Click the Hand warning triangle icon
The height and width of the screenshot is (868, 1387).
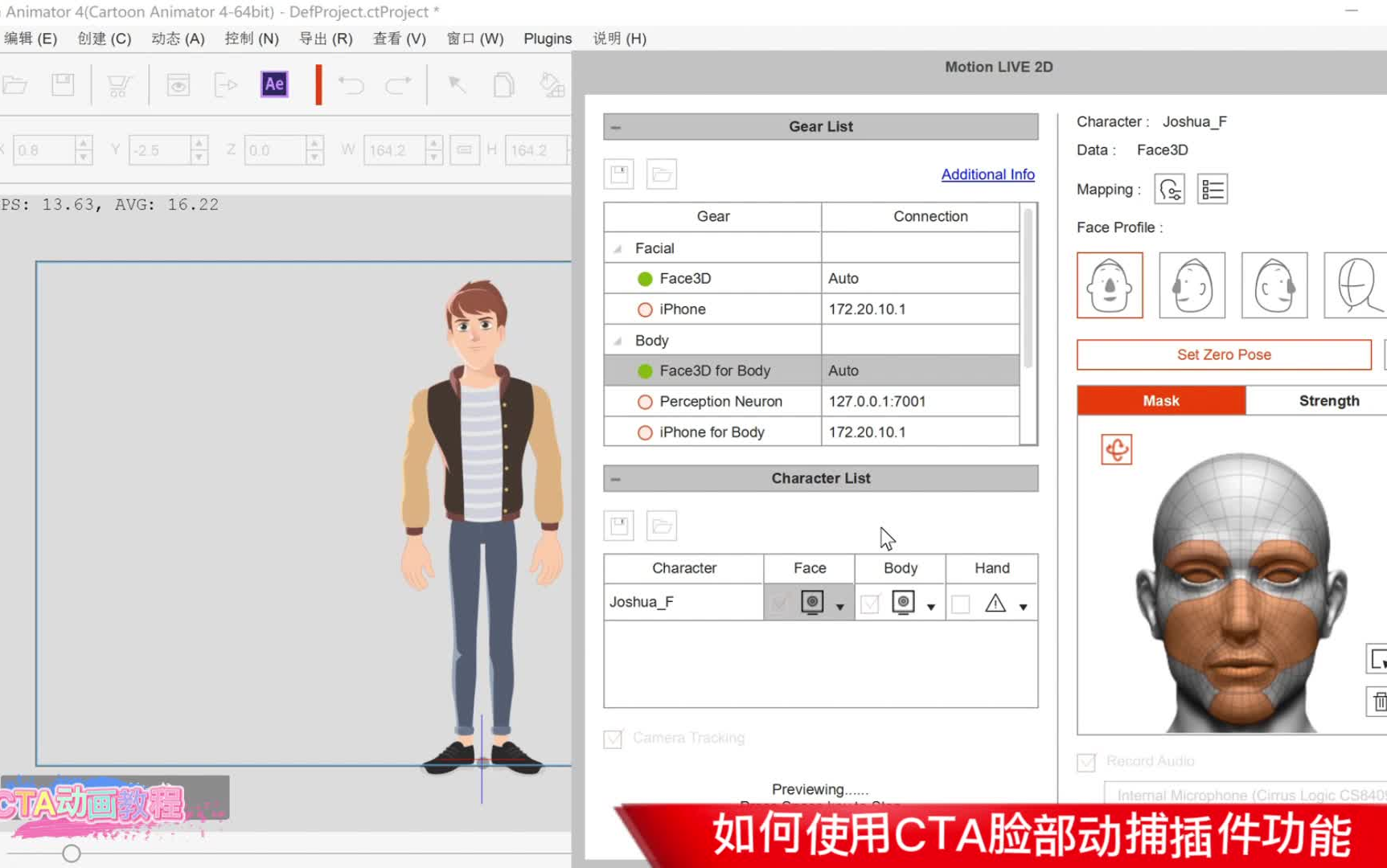995,603
